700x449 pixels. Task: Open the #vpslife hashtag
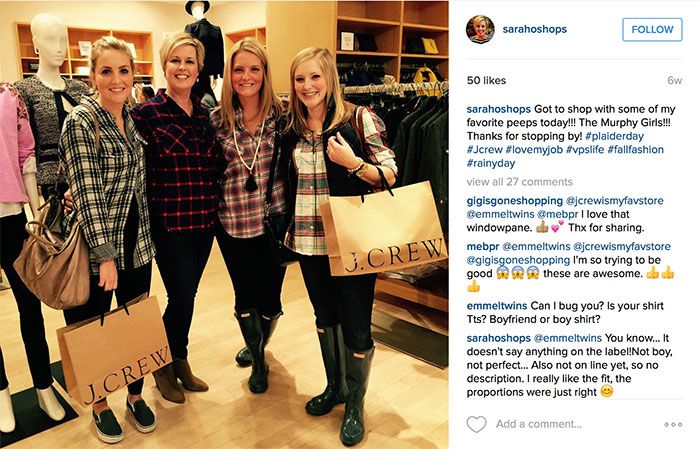click(585, 150)
